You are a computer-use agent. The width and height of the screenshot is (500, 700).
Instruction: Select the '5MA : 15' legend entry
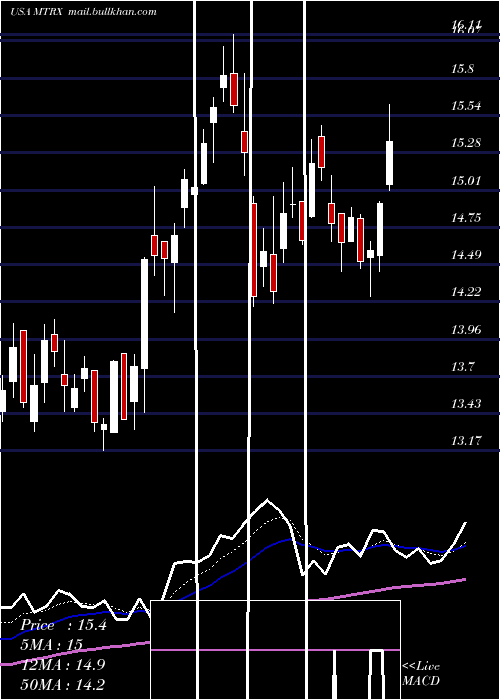[52, 645]
